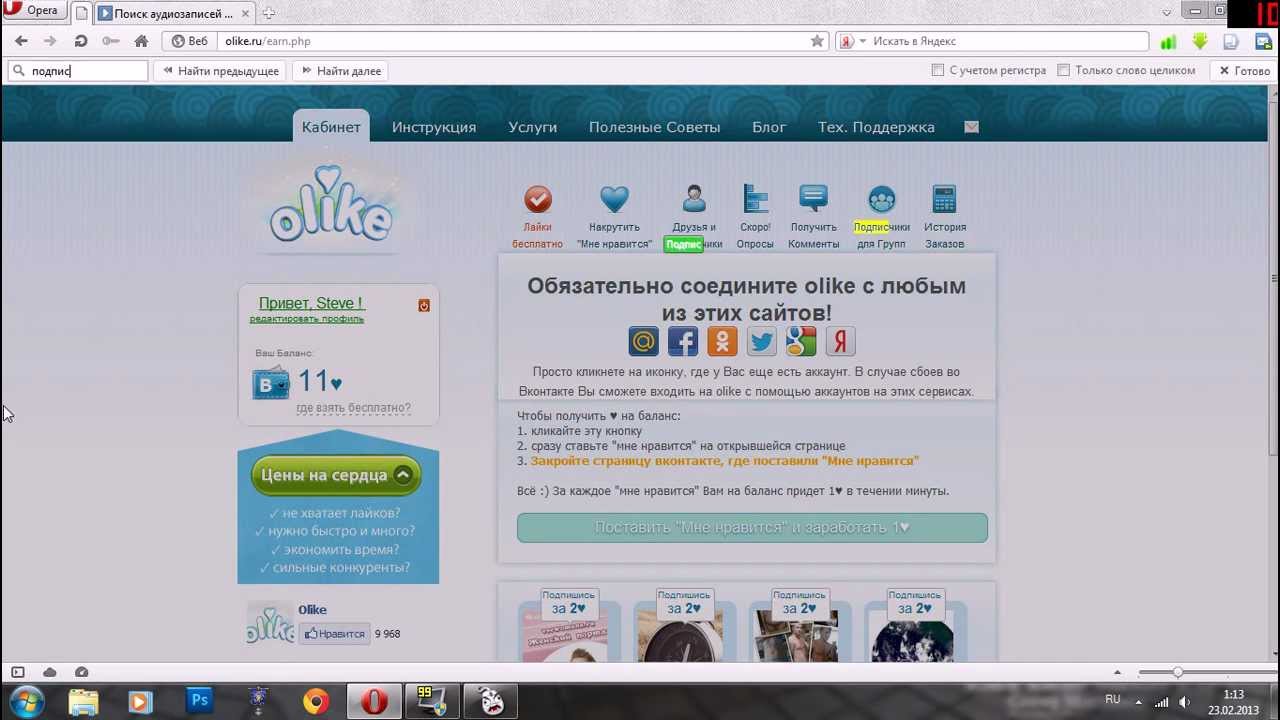1280x720 pixels.
Task: Click the password wand key icon
Action: click(111, 41)
